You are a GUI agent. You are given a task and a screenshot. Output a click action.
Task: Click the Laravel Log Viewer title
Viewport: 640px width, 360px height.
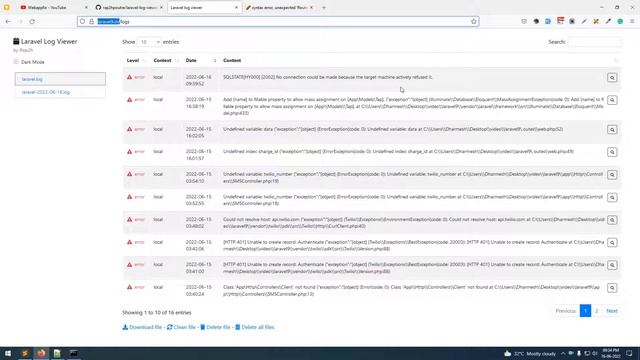point(49,41)
